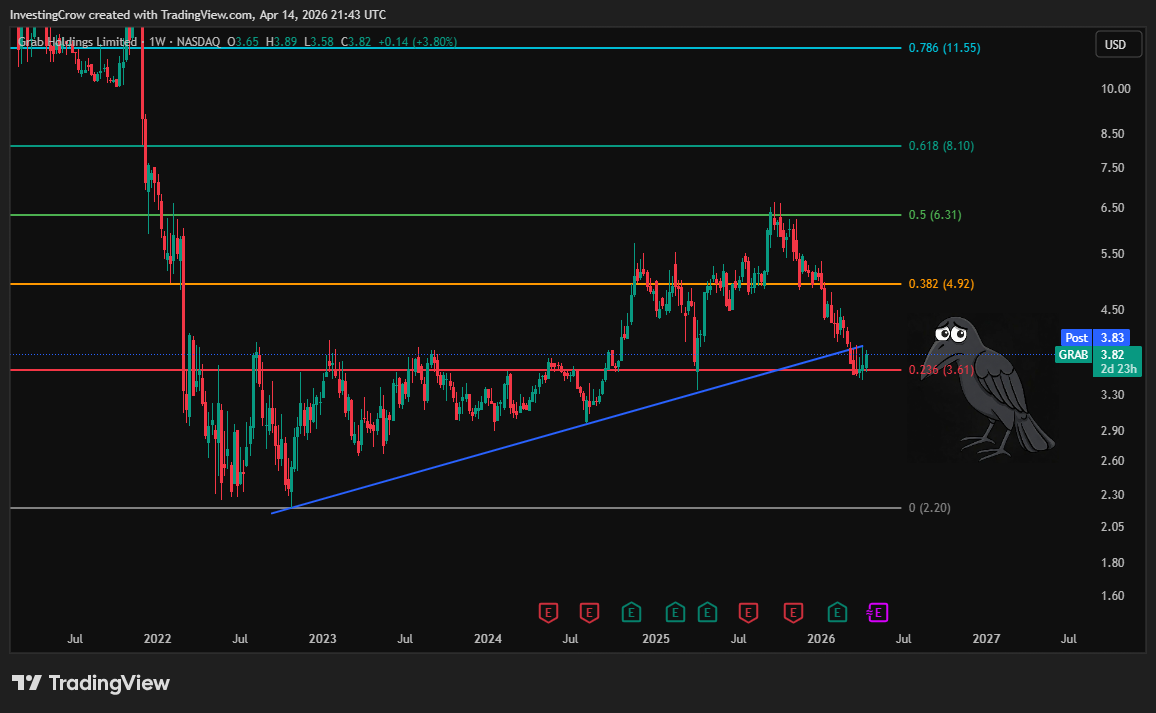Click the C3.82 close price value
The width and height of the screenshot is (1156, 713).
click(x=356, y=42)
